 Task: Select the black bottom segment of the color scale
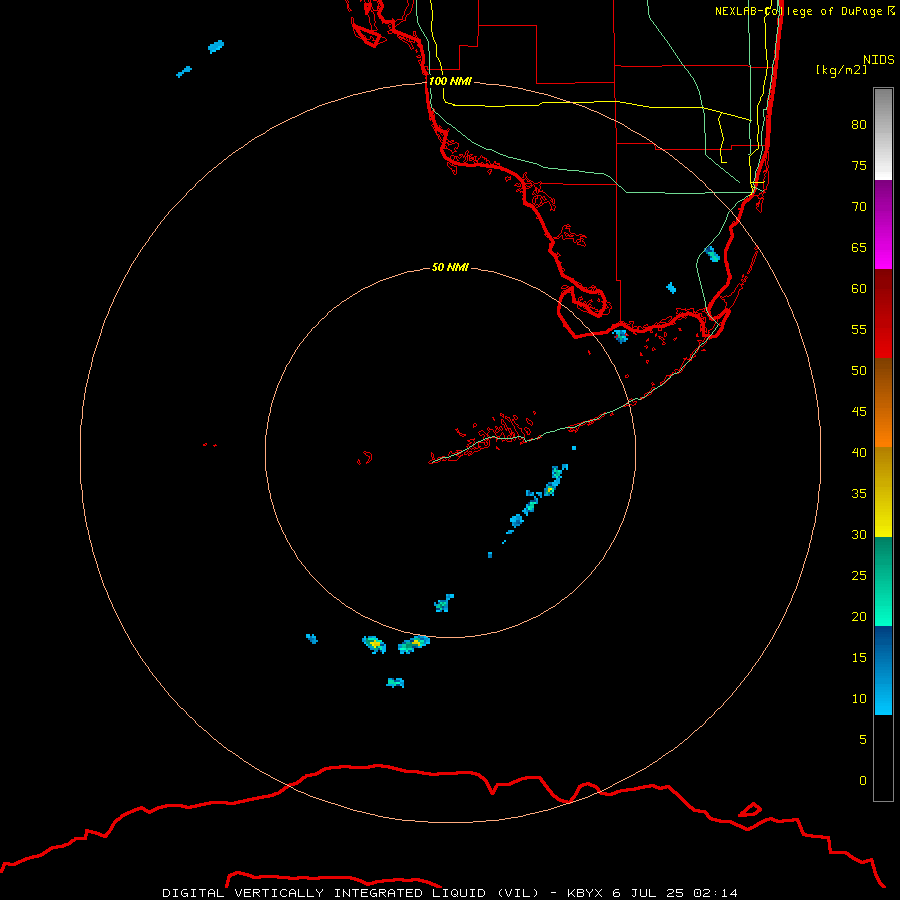pyautogui.click(x=883, y=758)
